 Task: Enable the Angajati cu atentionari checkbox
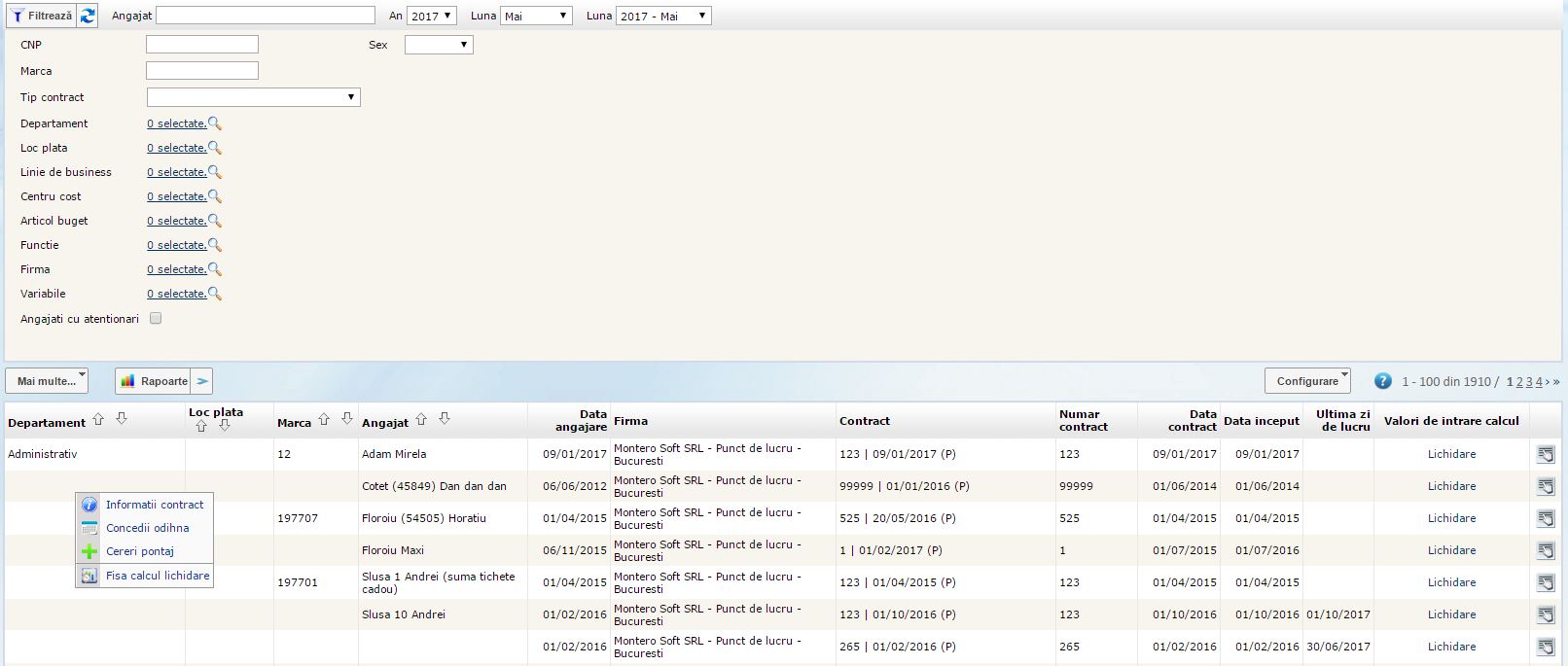tap(156, 318)
